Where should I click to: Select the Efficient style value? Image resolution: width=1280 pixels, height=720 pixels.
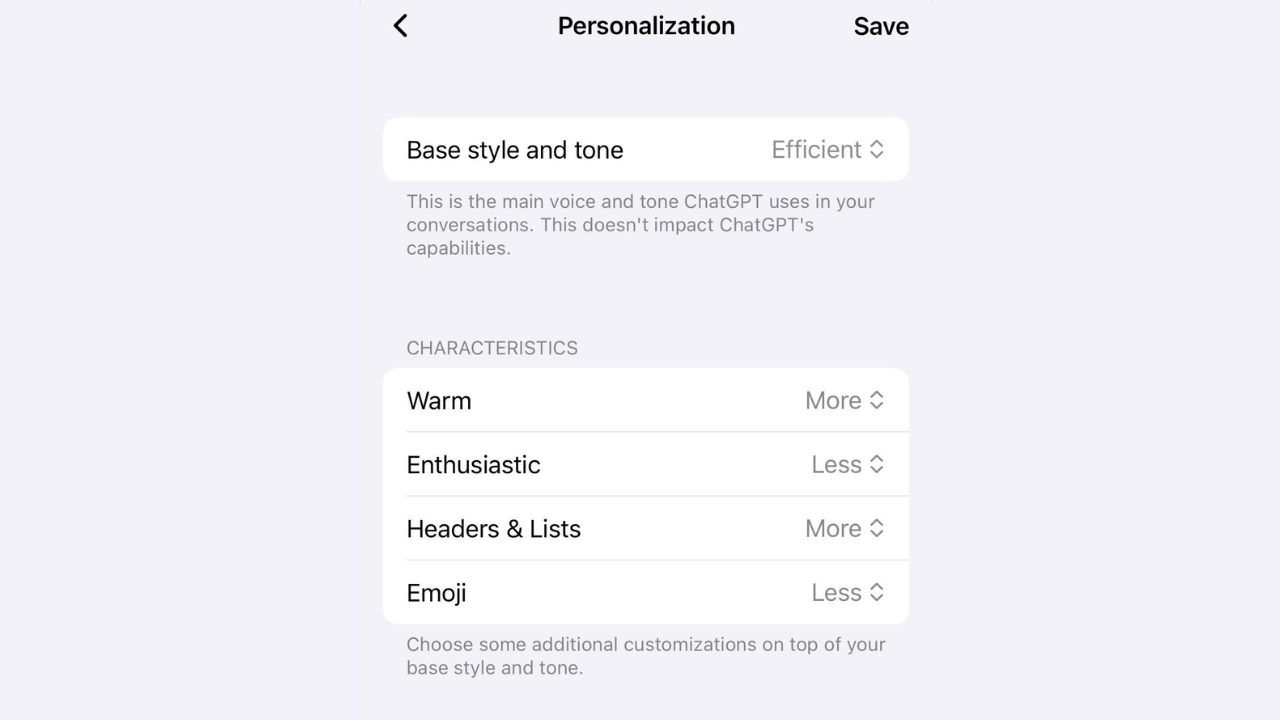click(815, 148)
